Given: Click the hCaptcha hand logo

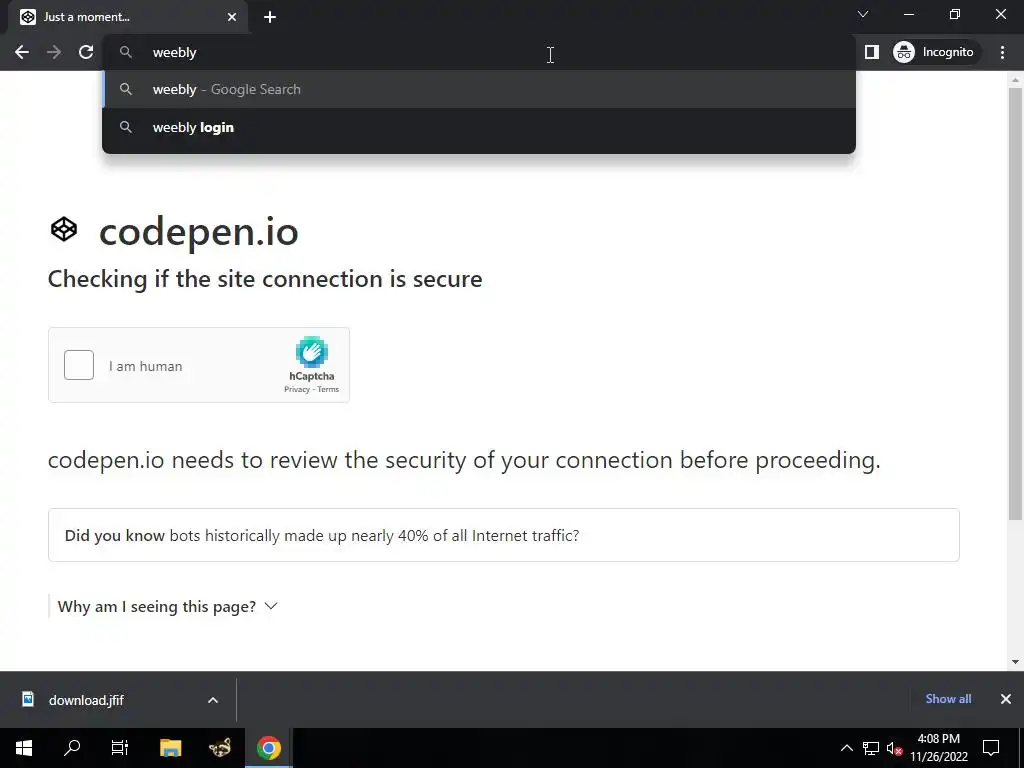Looking at the screenshot, I should [312, 352].
